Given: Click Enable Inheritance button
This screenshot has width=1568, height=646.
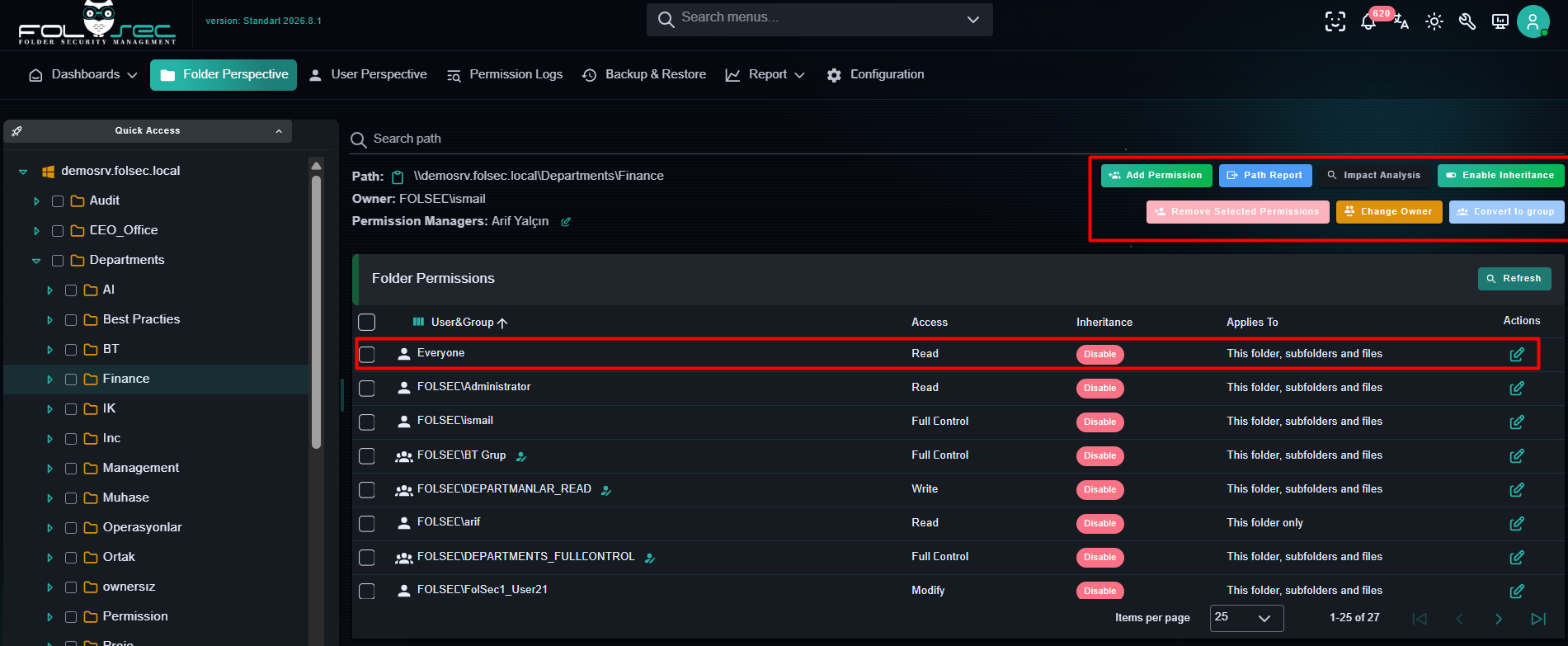Looking at the screenshot, I should [1500, 176].
